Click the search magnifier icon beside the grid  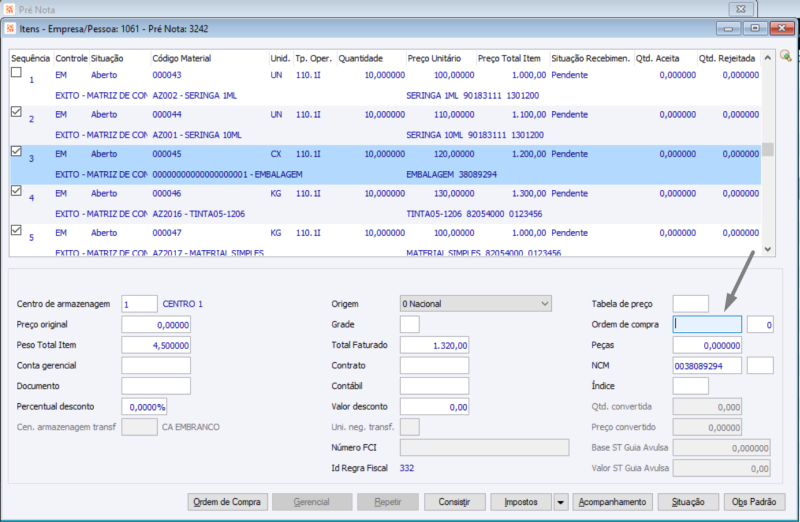786,56
